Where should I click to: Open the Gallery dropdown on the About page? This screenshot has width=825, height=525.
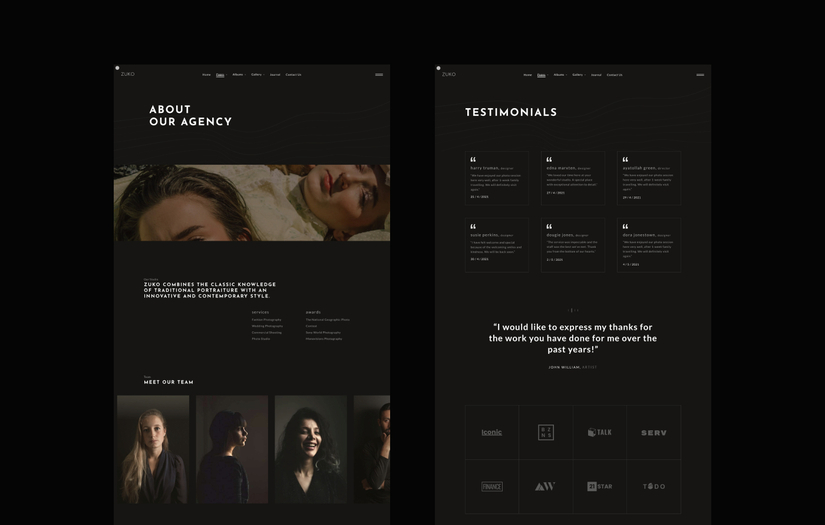click(x=257, y=75)
